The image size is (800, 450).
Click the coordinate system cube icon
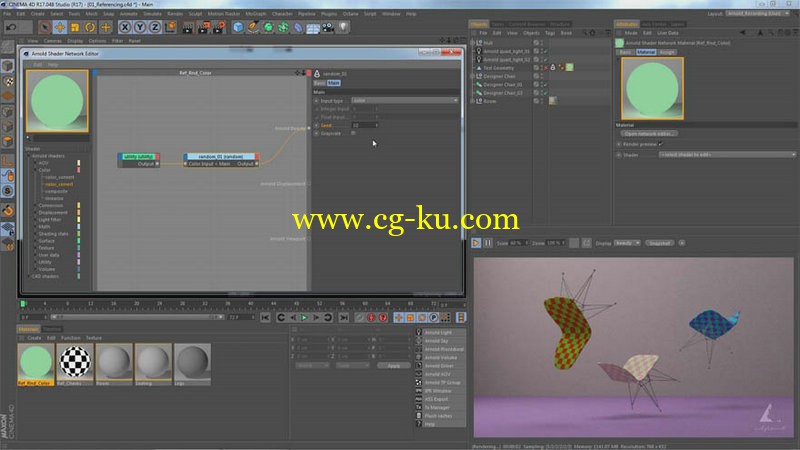point(170,27)
